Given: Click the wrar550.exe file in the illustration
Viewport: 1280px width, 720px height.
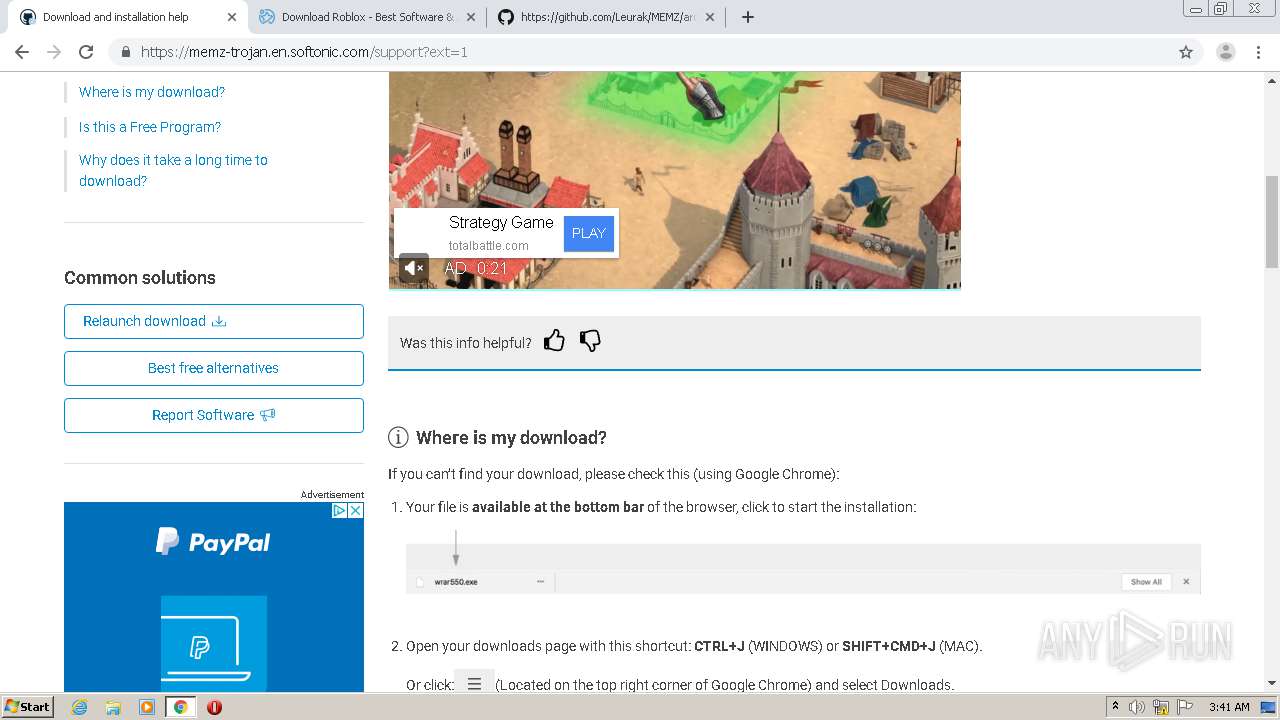Looking at the screenshot, I should (456, 582).
